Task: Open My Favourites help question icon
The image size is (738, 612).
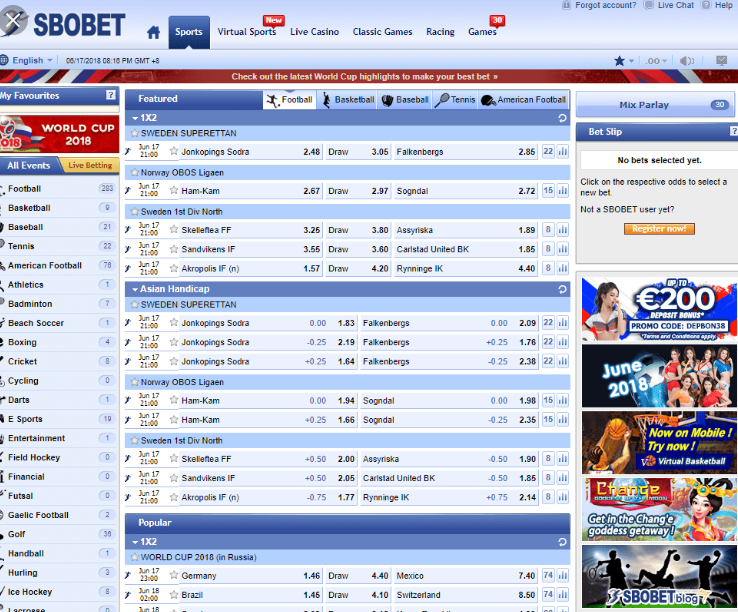Action: pyautogui.click(x=111, y=95)
